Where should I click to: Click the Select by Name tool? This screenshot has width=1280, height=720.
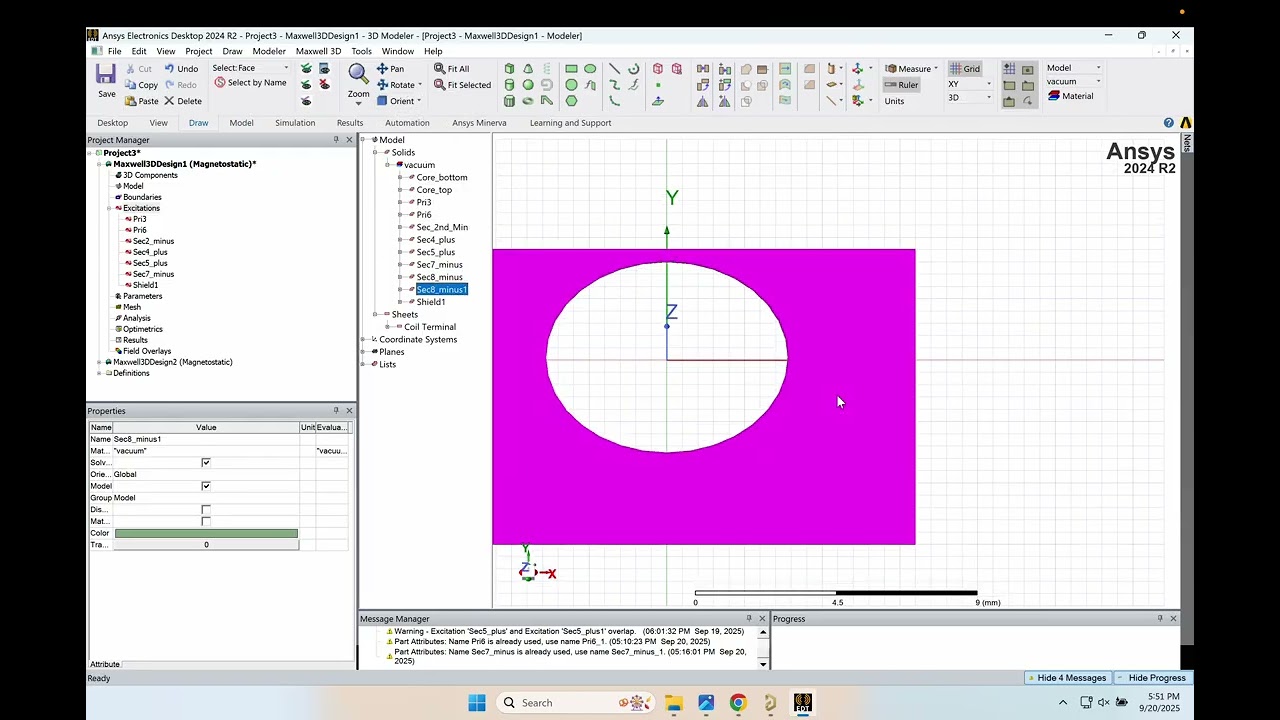[x=250, y=83]
